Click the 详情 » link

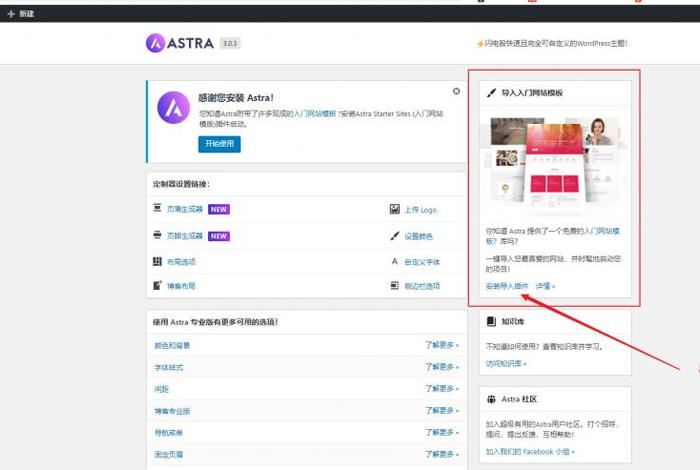click(546, 286)
